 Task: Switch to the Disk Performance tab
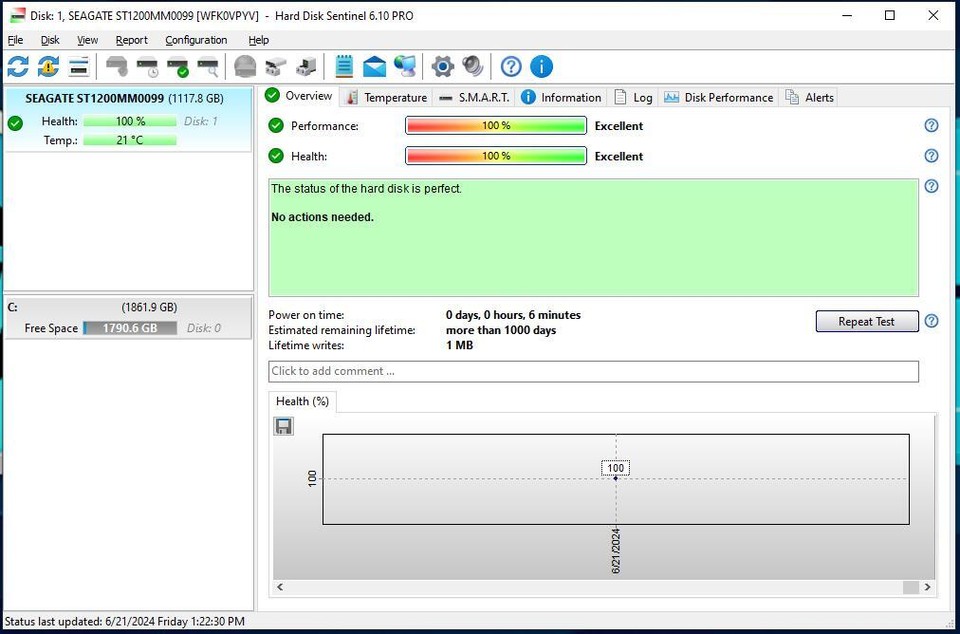tap(718, 97)
